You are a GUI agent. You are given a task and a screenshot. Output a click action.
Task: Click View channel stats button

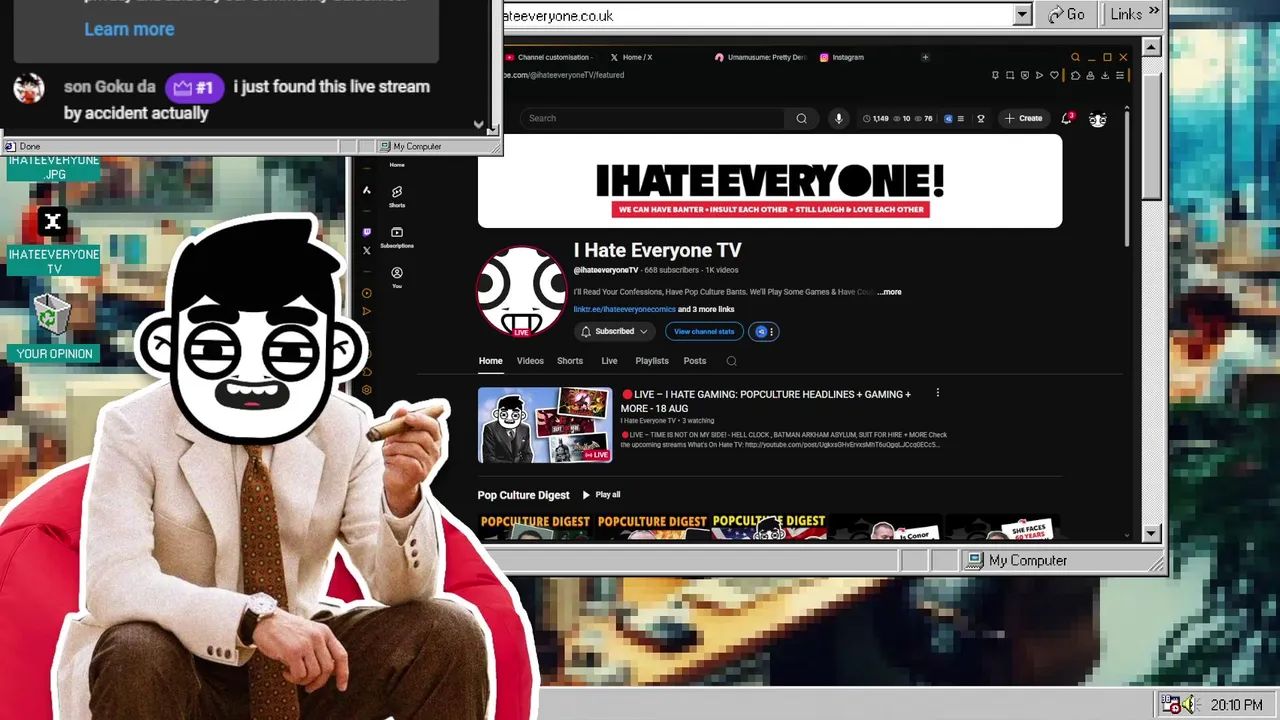[x=704, y=331]
